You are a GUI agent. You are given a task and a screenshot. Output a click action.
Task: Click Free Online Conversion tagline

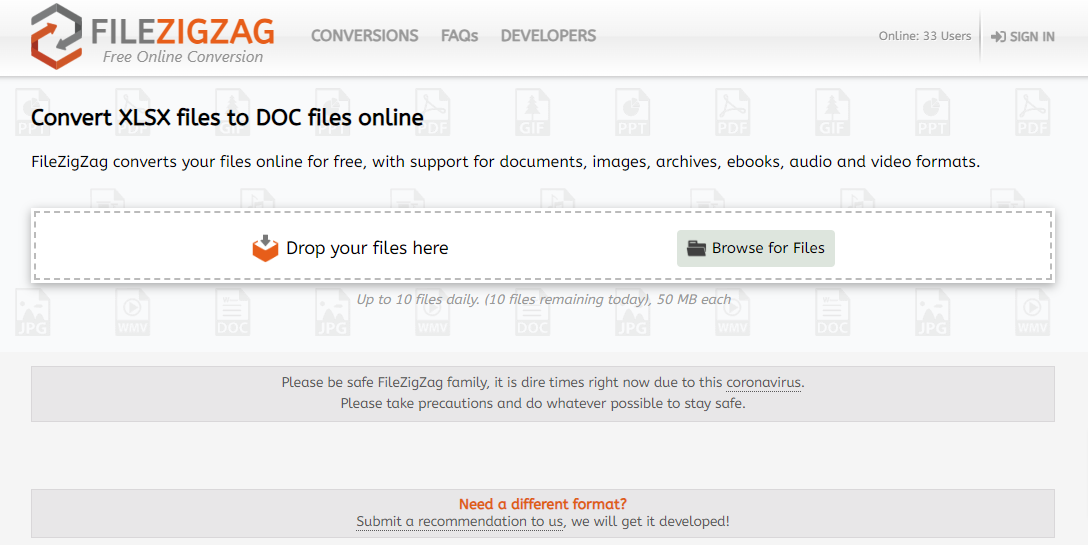pos(183,57)
